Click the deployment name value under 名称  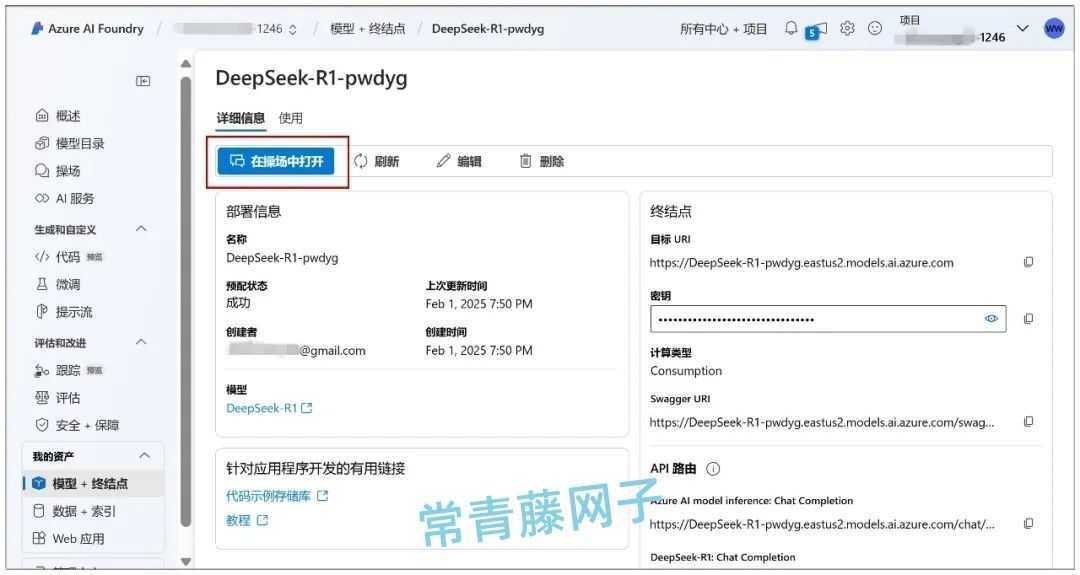[x=282, y=258]
